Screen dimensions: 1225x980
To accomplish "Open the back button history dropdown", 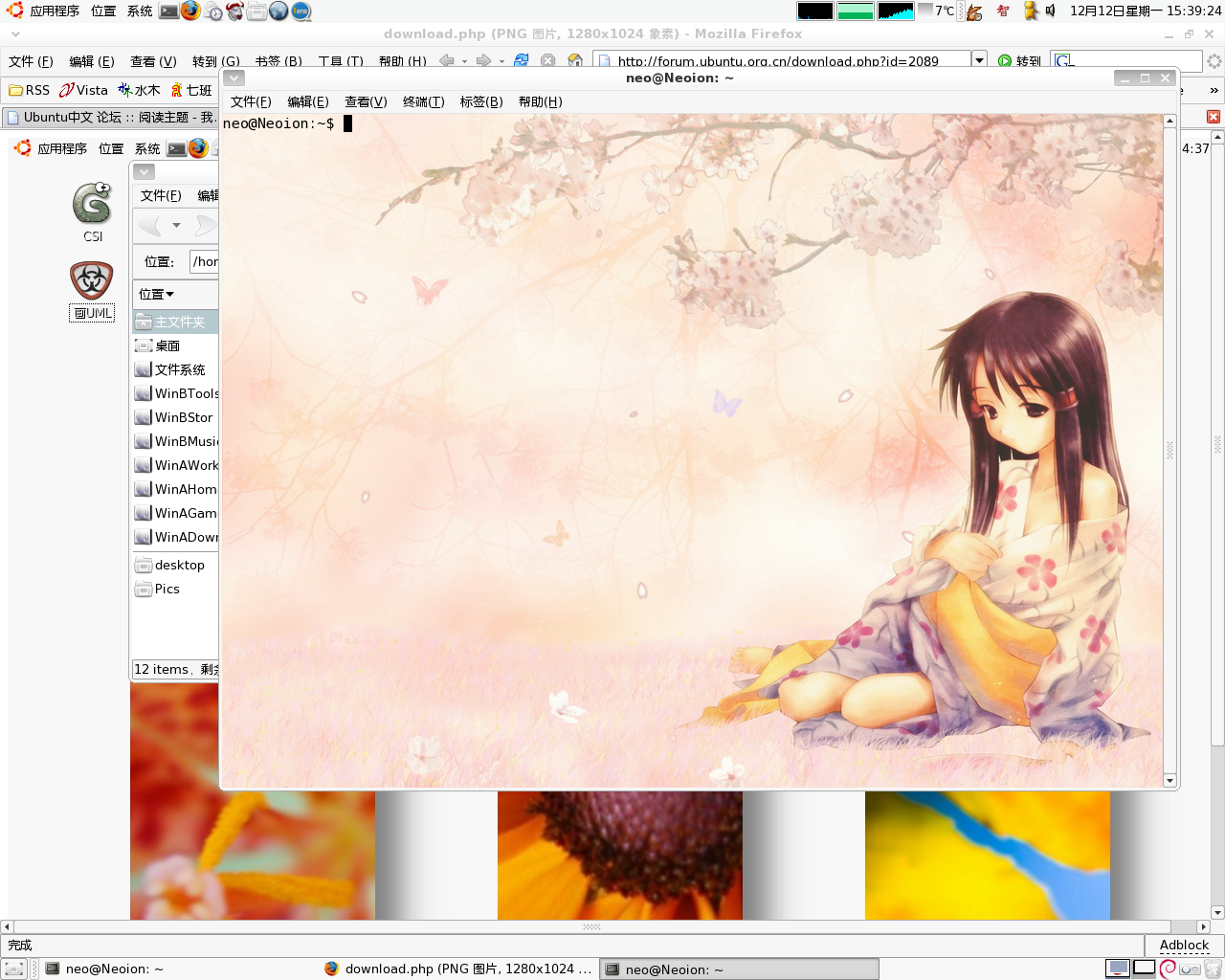I will (465, 61).
